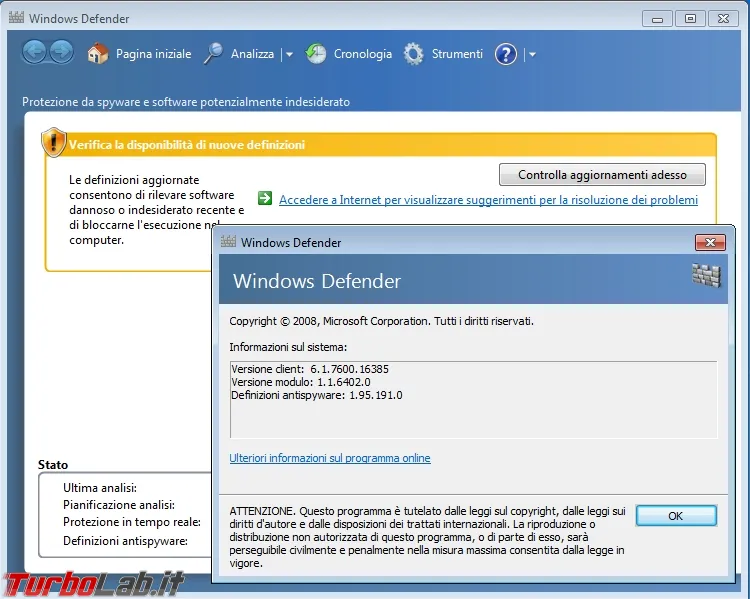
Task: Open Cronologia in the toolbar
Action: [x=363, y=54]
